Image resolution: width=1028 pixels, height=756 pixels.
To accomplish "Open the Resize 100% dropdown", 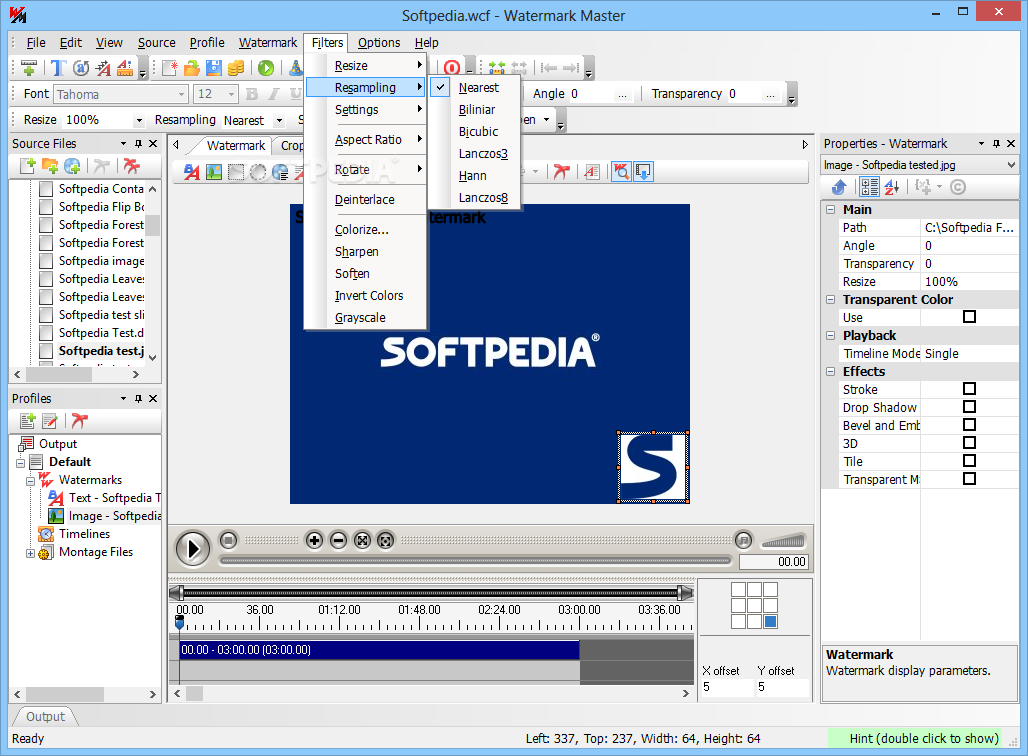I will (138, 121).
